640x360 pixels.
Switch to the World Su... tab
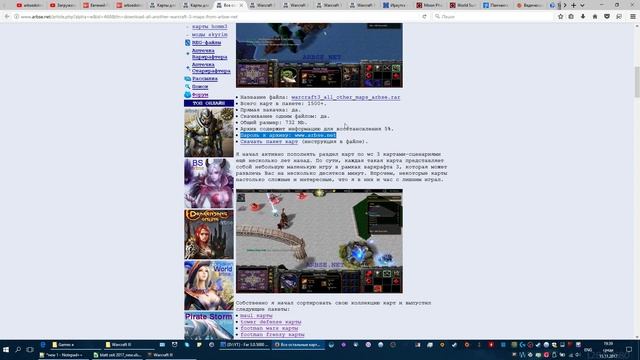click(463, 5)
